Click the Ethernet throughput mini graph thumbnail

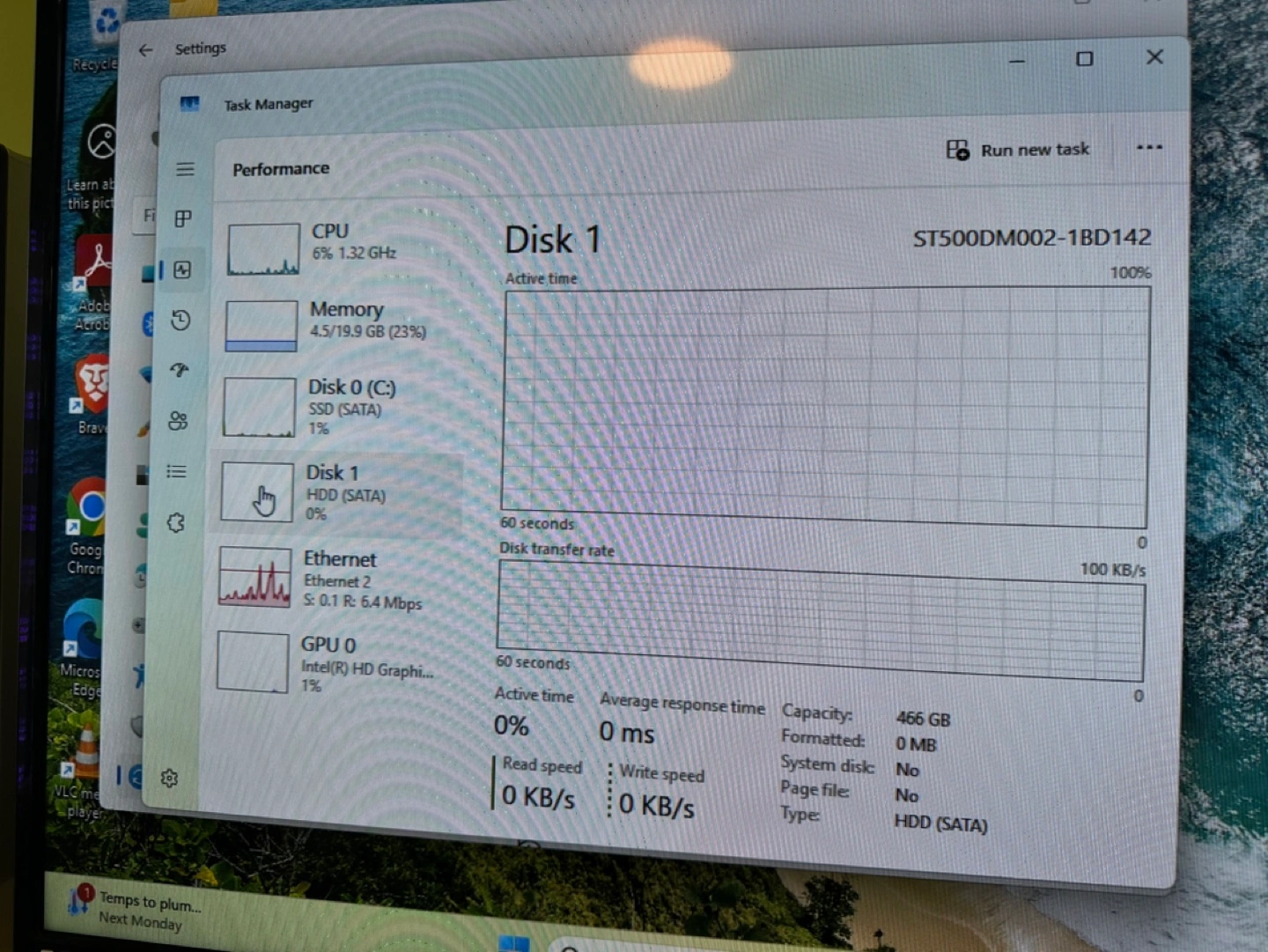254,577
